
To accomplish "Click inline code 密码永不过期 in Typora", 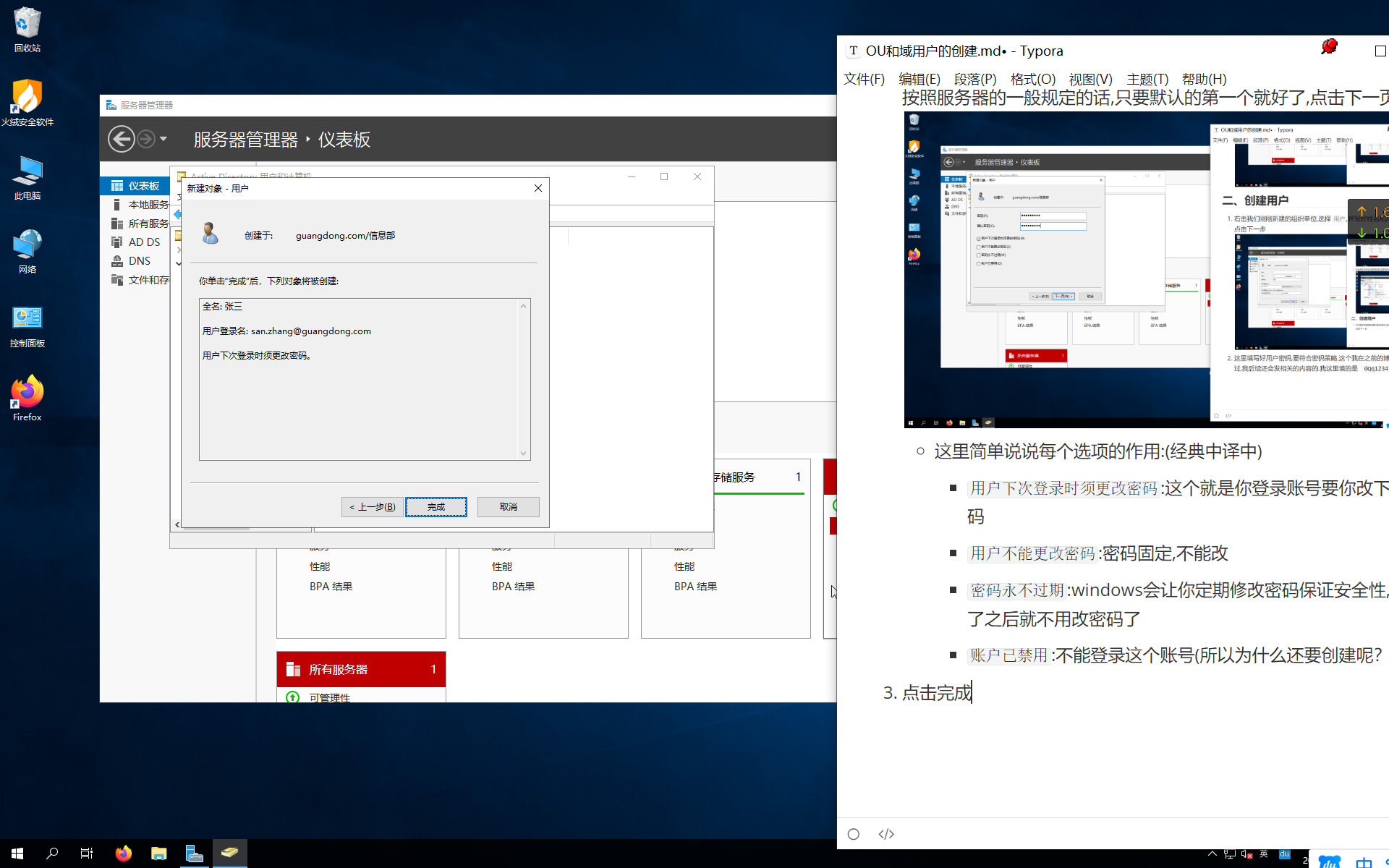I will click(x=1017, y=590).
